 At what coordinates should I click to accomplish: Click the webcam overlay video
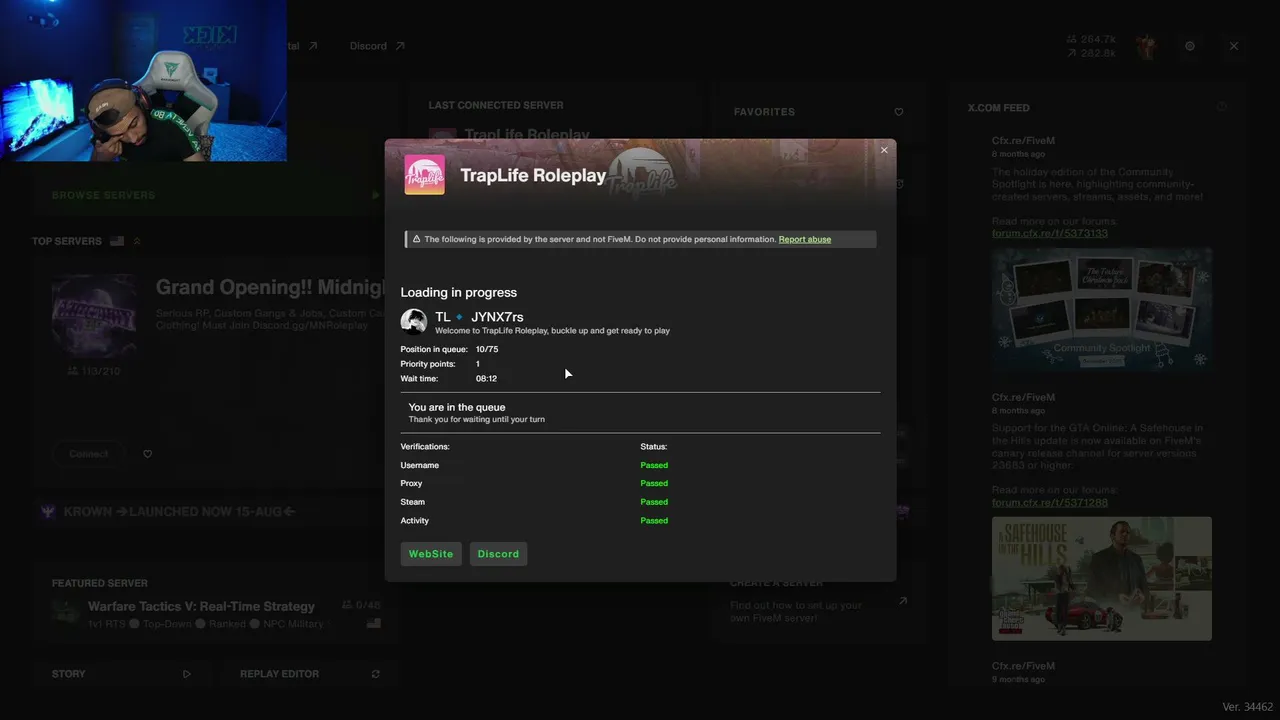tap(143, 80)
